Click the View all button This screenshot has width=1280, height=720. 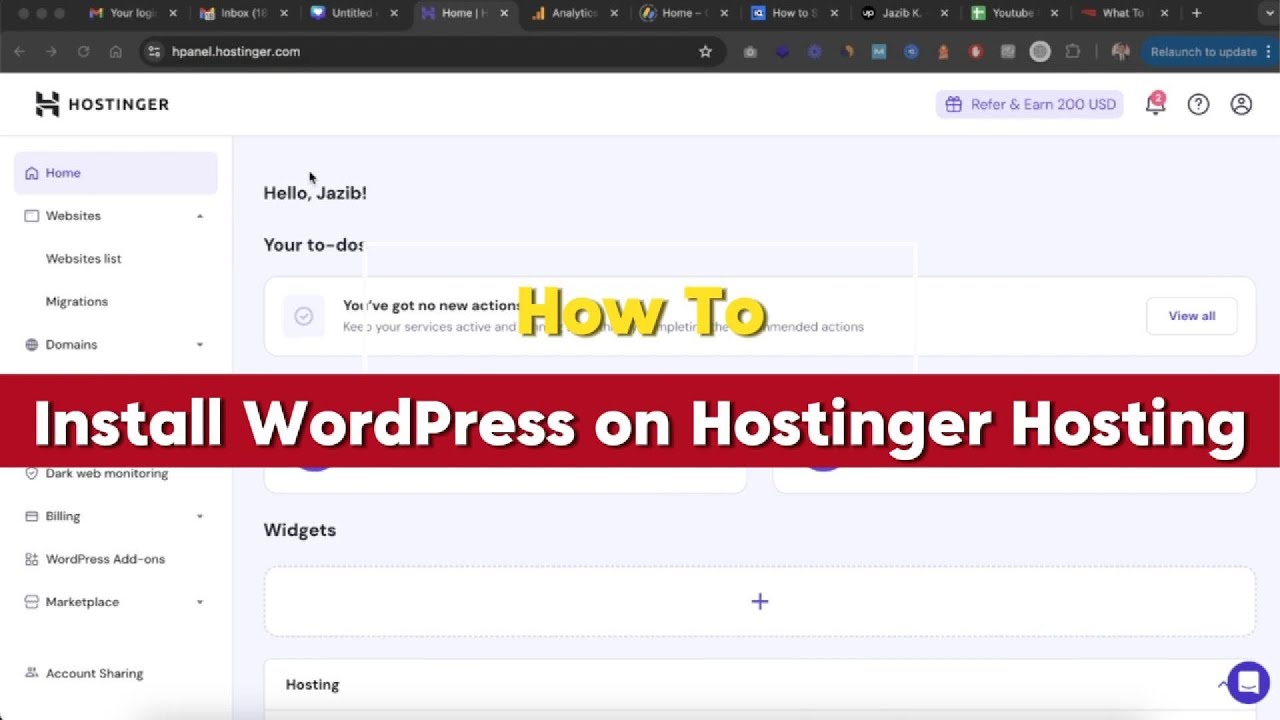pyautogui.click(x=1192, y=316)
